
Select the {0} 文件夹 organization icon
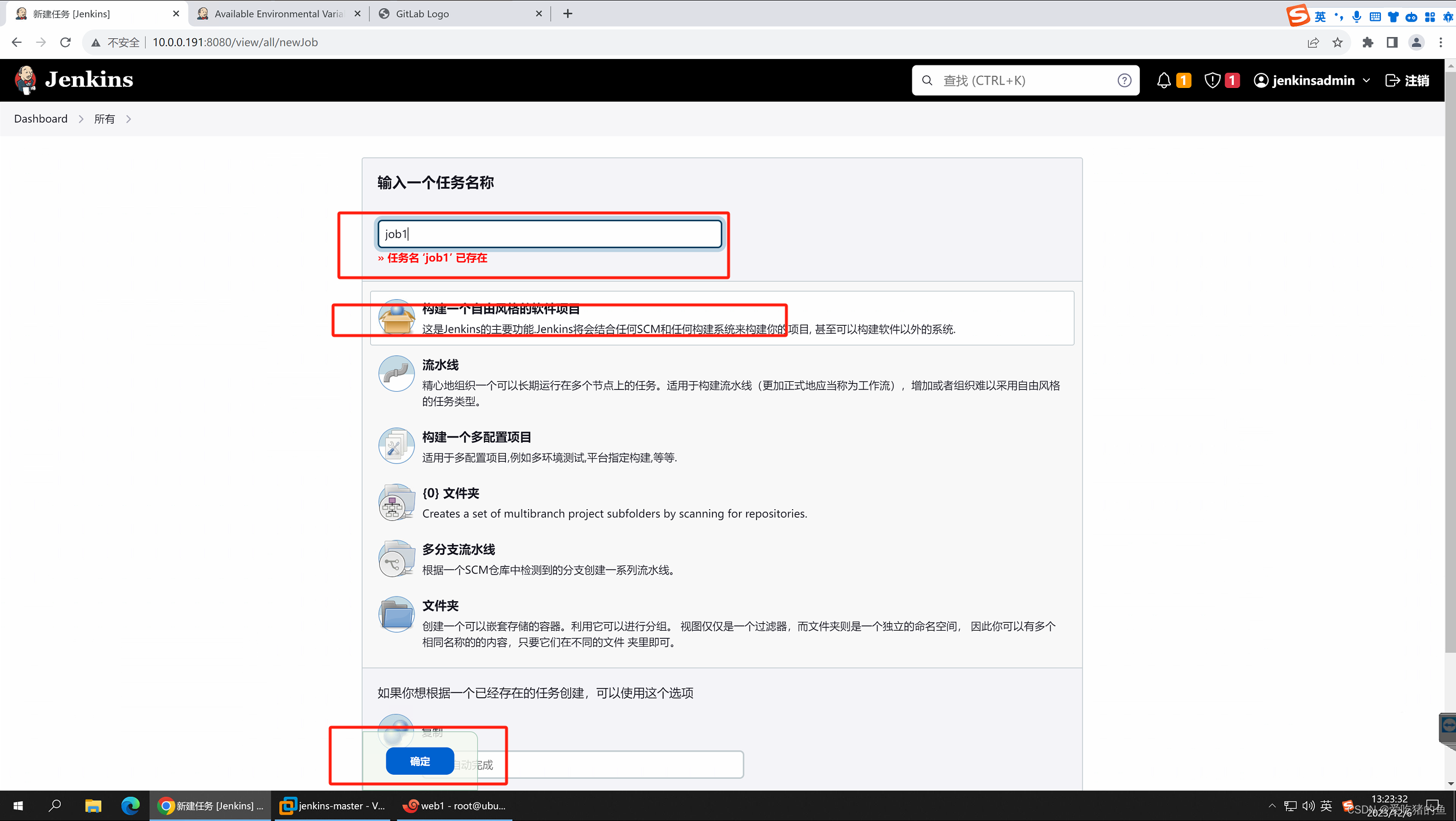(x=396, y=502)
